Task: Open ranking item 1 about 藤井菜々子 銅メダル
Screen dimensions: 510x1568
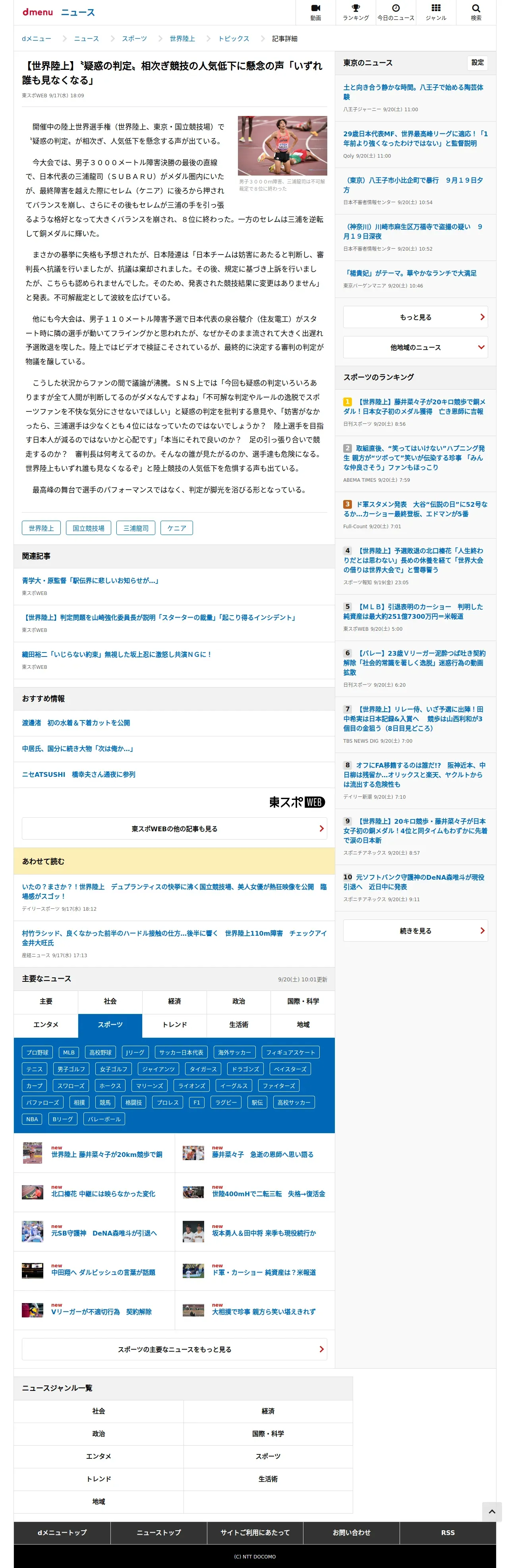Action: tap(415, 407)
